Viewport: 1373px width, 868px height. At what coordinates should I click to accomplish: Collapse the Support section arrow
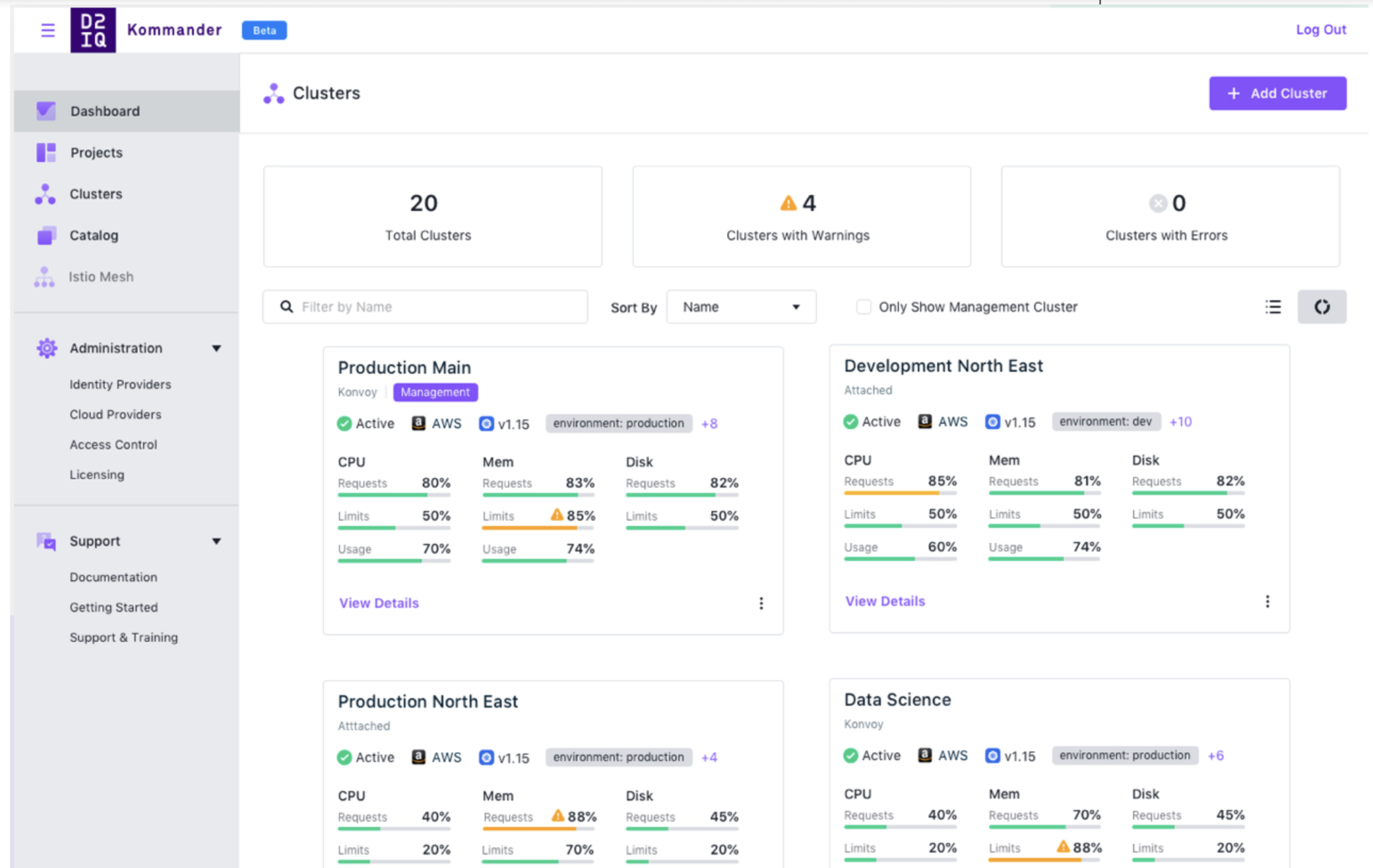pos(217,541)
